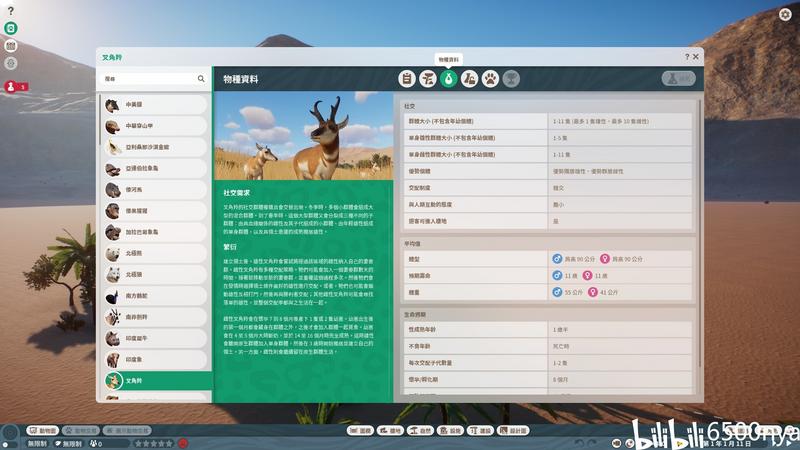Open the 自然 nature build menu
Viewport: 800px width, 450px height.
pyautogui.click(x=420, y=431)
